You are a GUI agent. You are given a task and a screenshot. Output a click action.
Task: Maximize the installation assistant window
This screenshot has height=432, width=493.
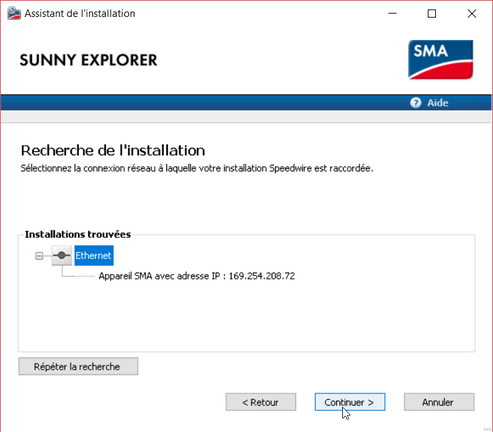coord(432,14)
